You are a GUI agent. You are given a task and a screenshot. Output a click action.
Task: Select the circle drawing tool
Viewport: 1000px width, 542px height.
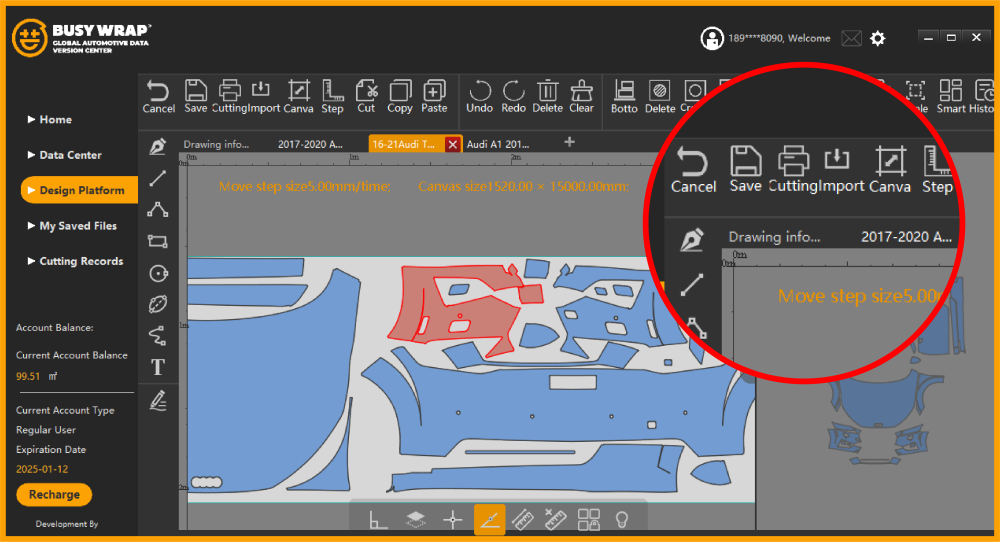(158, 274)
